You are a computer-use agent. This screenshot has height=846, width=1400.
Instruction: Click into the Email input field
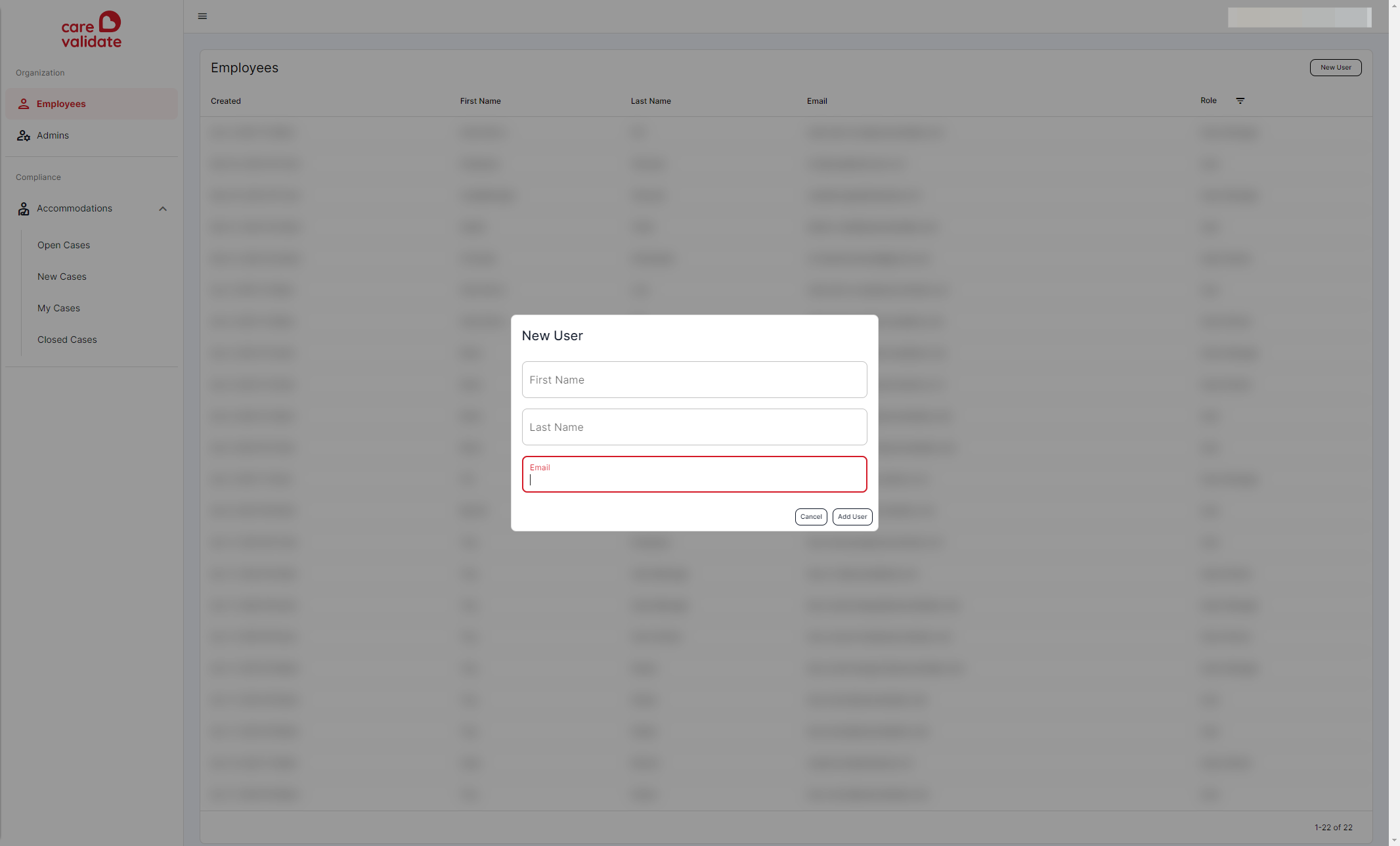tap(694, 474)
